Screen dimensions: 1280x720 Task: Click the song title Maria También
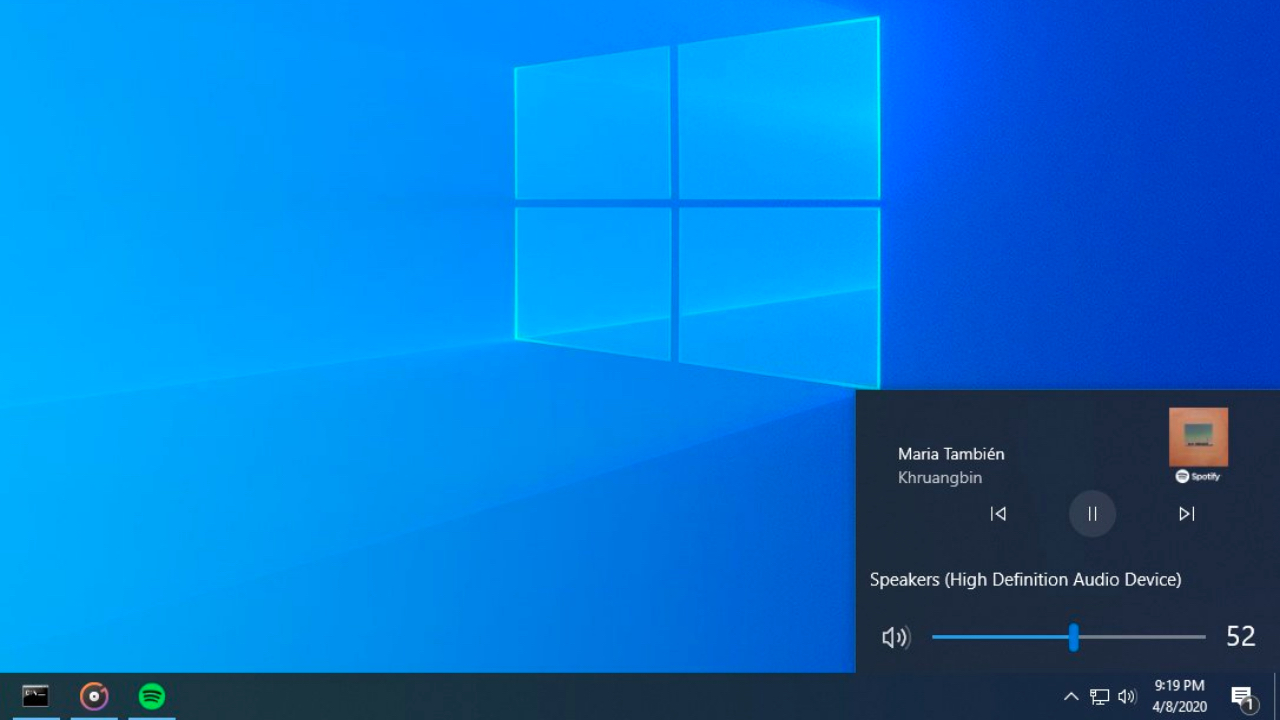pyautogui.click(x=951, y=454)
